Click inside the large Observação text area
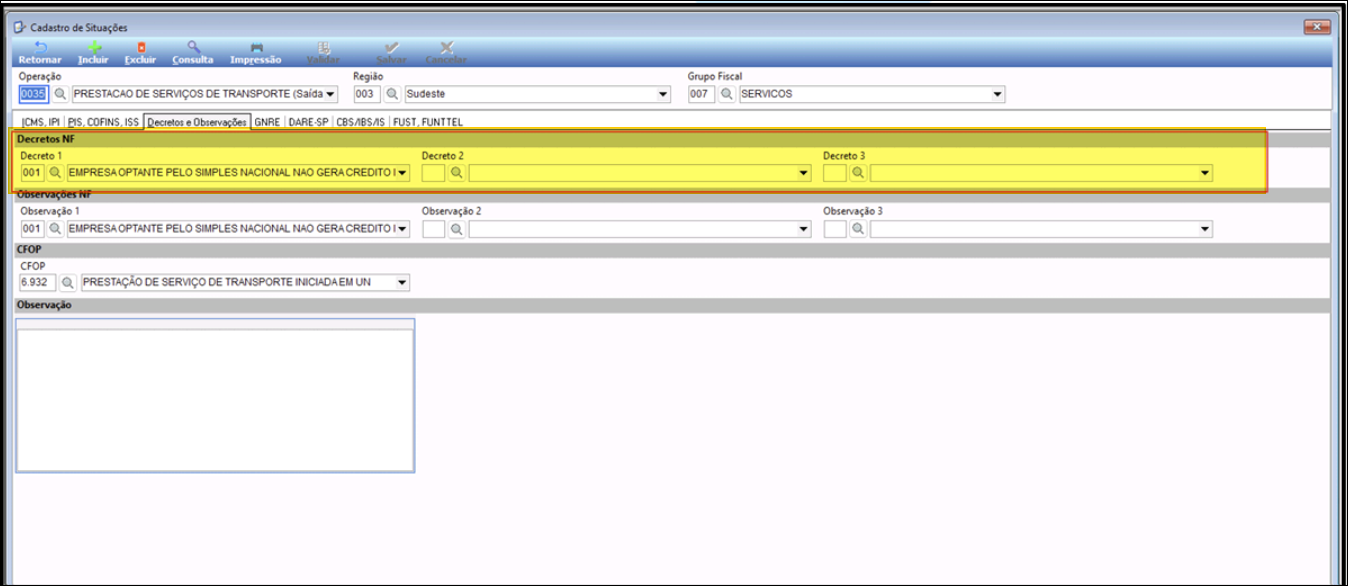This screenshot has width=1348, height=586. click(216, 396)
